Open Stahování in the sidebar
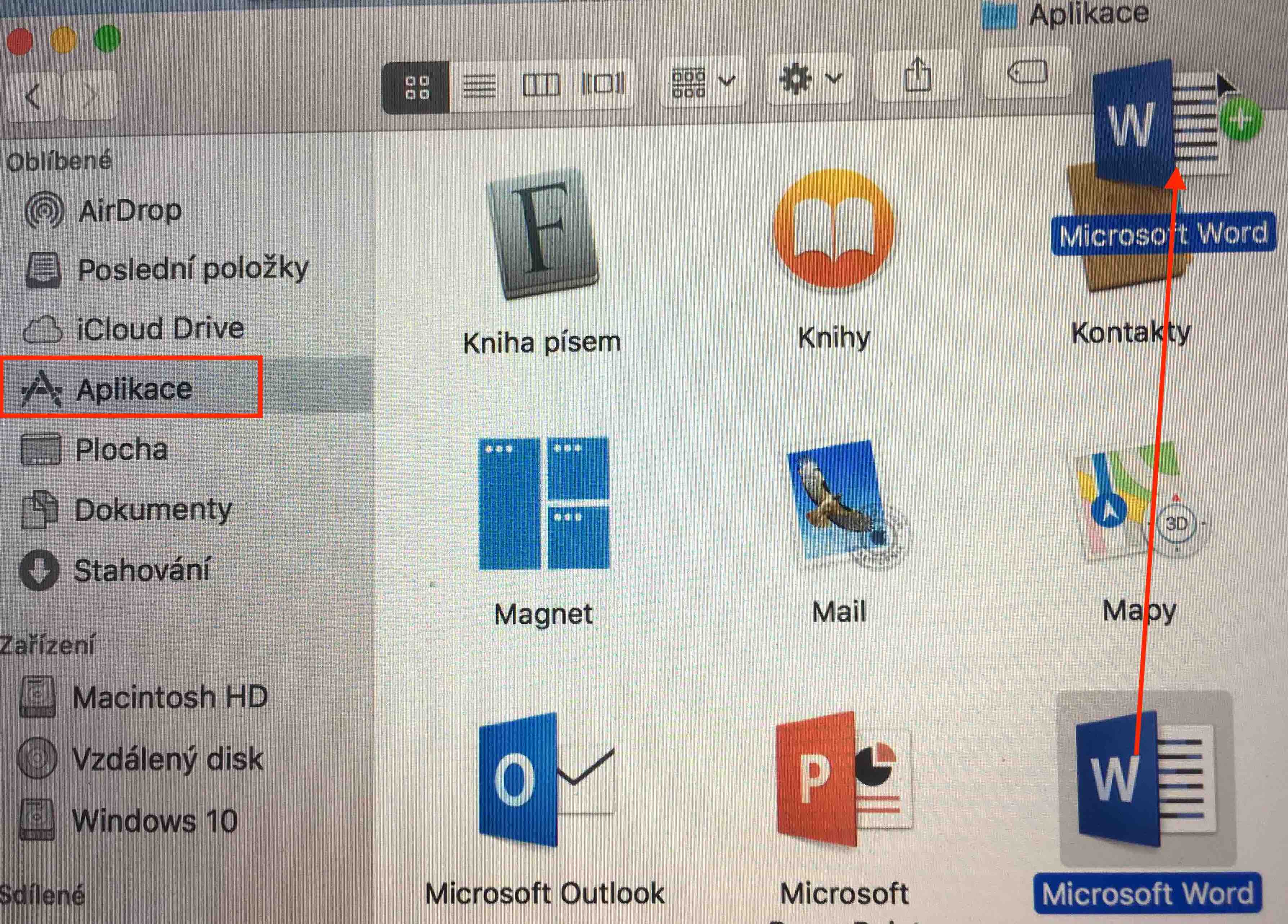 pyautogui.click(x=142, y=569)
